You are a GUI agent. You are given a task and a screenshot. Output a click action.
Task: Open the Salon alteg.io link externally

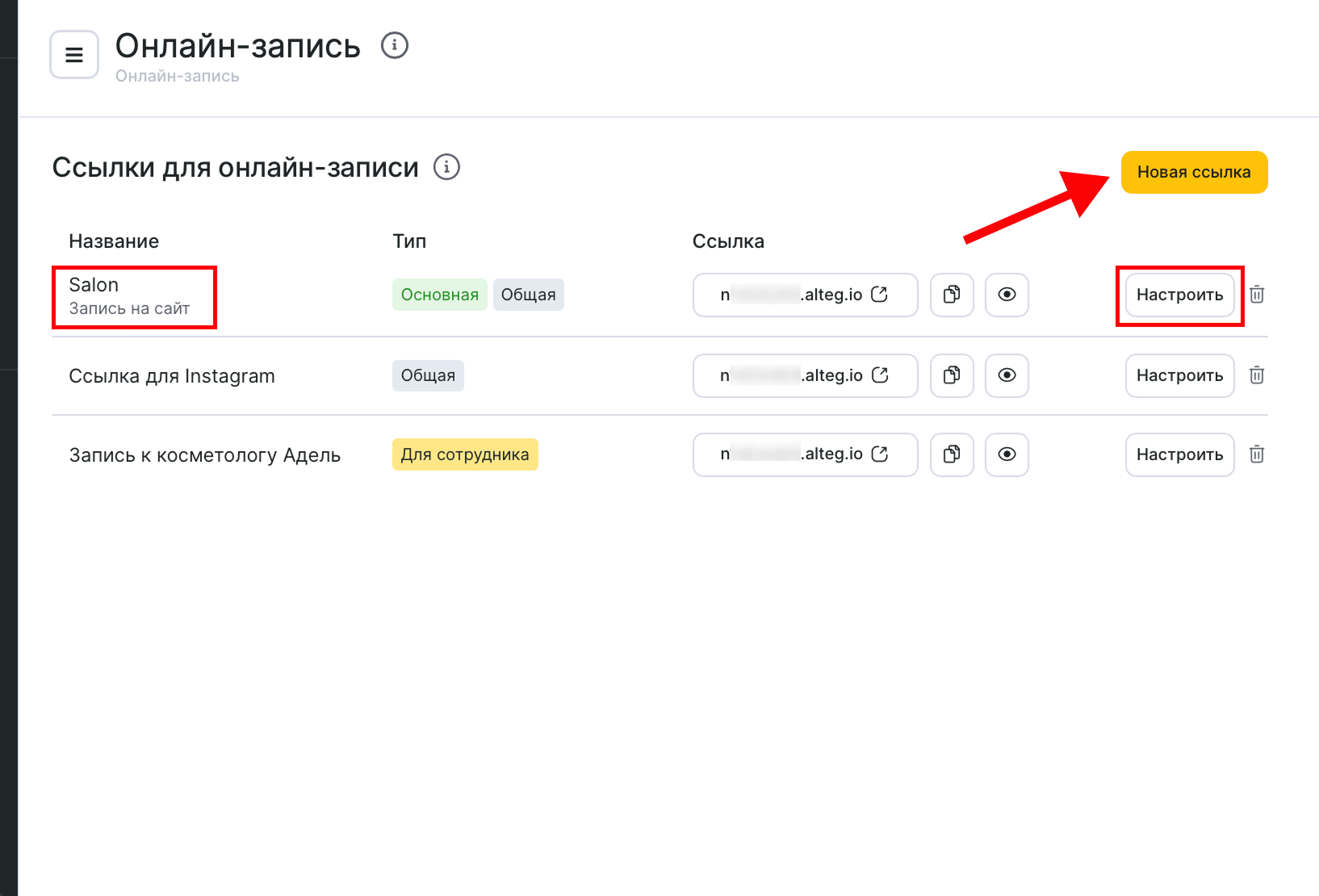point(879,295)
